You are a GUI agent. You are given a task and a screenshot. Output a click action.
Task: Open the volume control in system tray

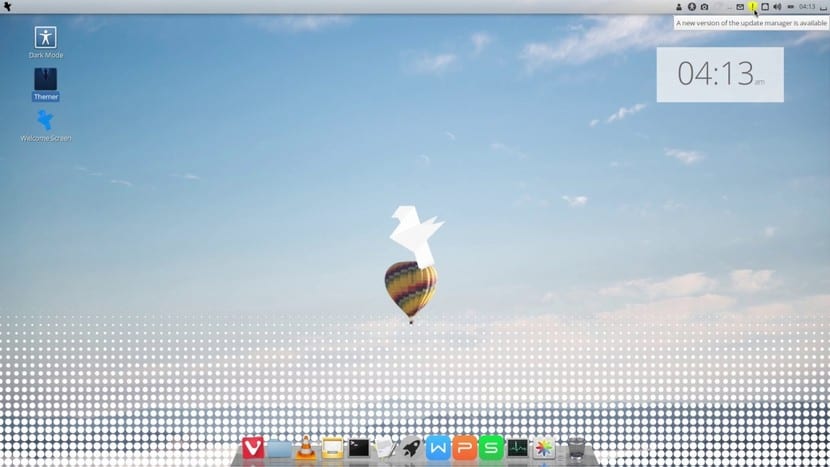point(777,7)
